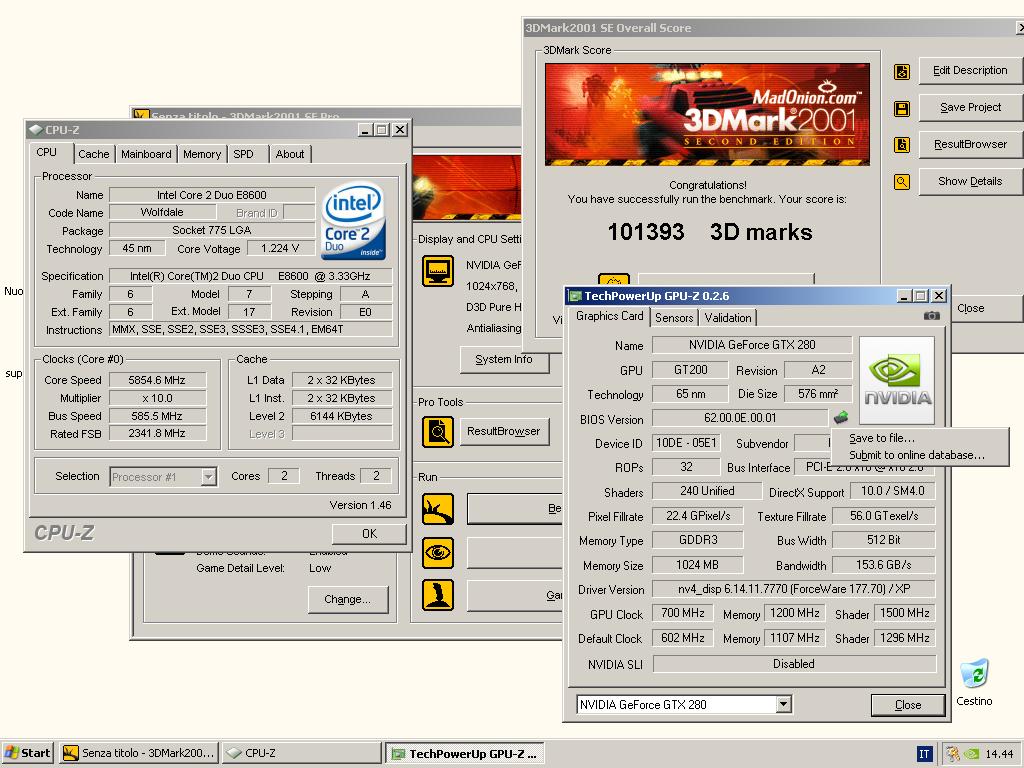
Task: Click the CPU-Z Core Speed value 5854.6 MHz
Action: [157, 380]
